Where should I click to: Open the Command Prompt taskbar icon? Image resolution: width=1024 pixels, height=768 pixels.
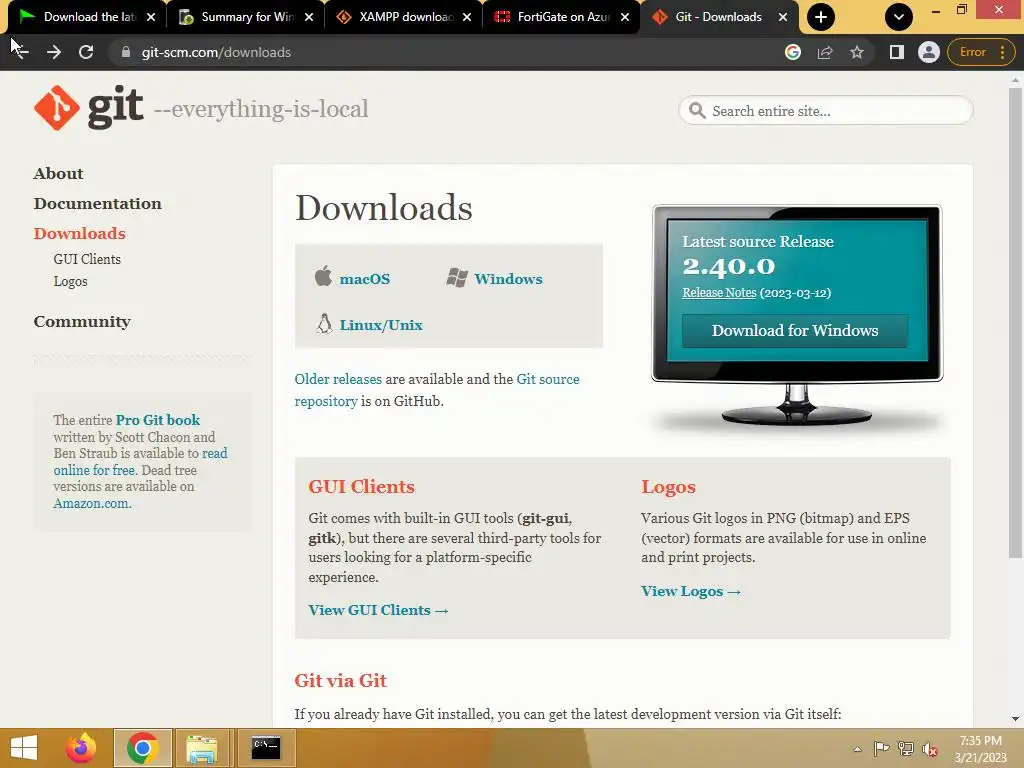[x=266, y=748]
